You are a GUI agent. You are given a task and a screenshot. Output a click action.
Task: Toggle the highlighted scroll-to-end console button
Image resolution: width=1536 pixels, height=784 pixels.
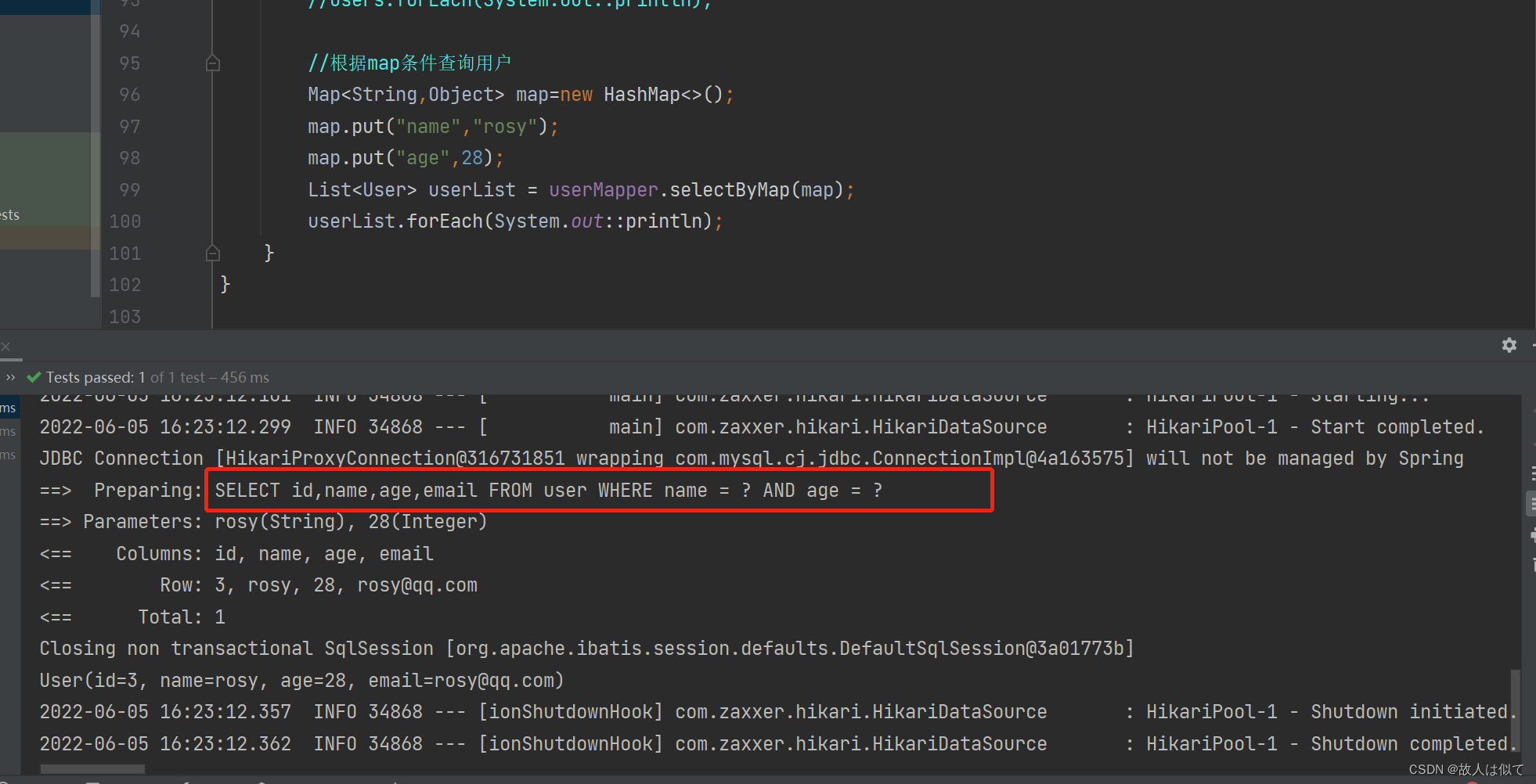pyautogui.click(x=1531, y=504)
